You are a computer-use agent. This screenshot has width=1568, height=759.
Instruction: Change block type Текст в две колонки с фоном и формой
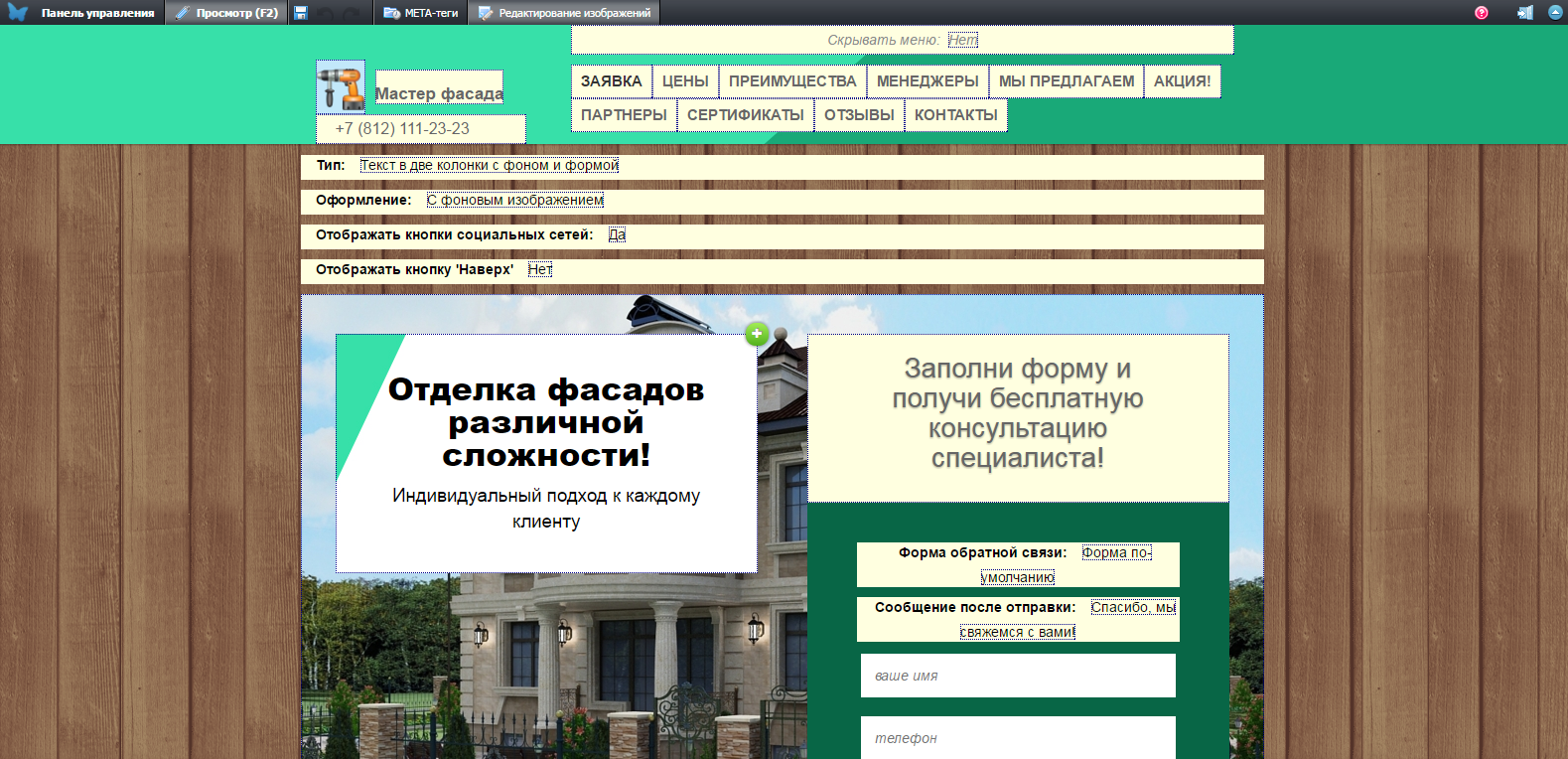[x=490, y=165]
